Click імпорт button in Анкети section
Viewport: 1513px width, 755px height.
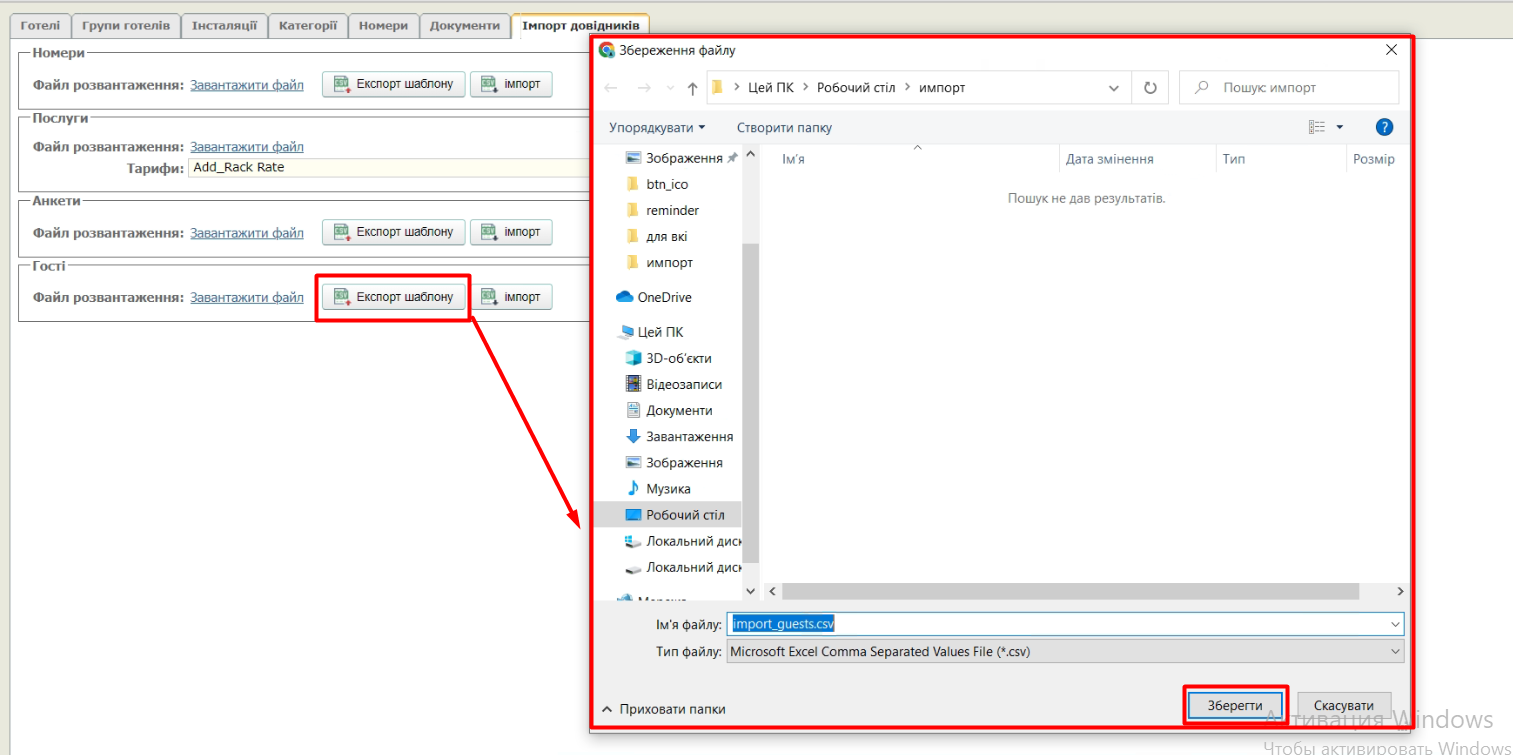[511, 232]
